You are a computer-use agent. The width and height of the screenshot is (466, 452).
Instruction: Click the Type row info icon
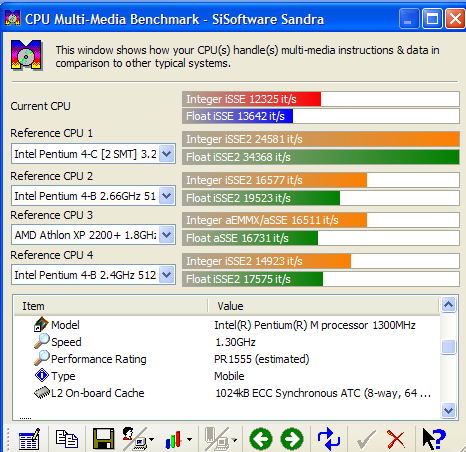(42, 375)
